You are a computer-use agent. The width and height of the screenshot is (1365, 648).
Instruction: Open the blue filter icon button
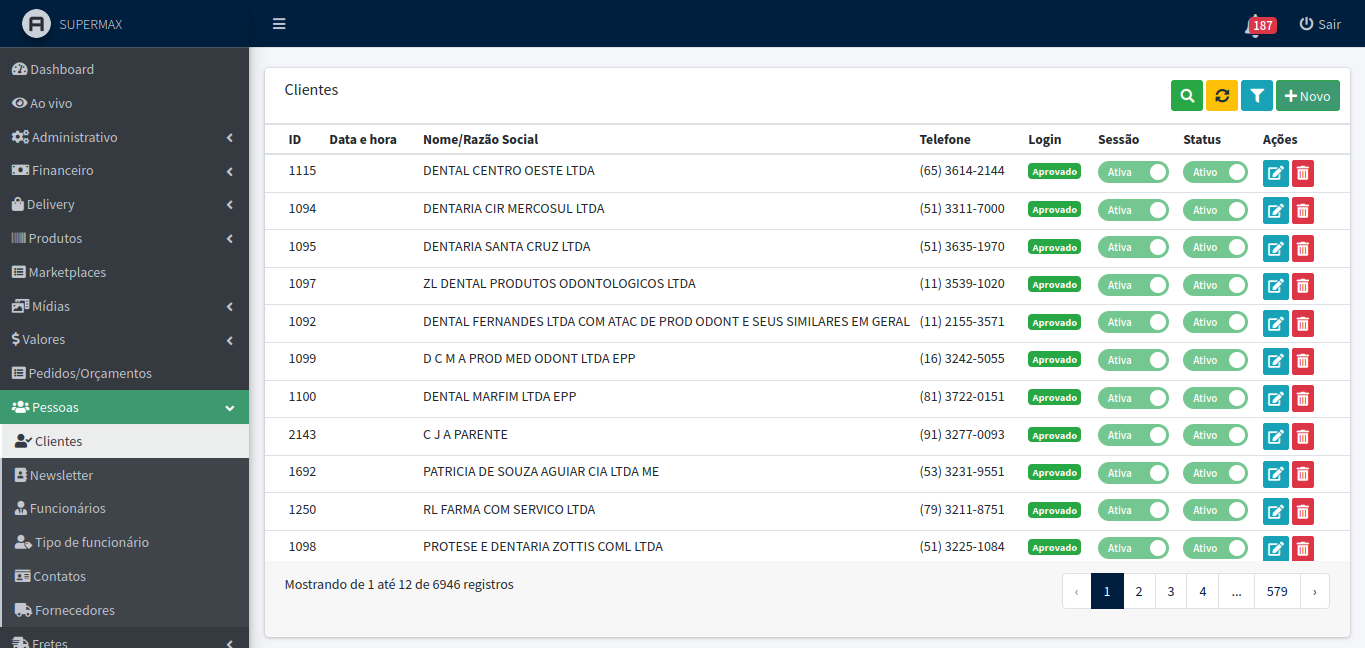1257,96
